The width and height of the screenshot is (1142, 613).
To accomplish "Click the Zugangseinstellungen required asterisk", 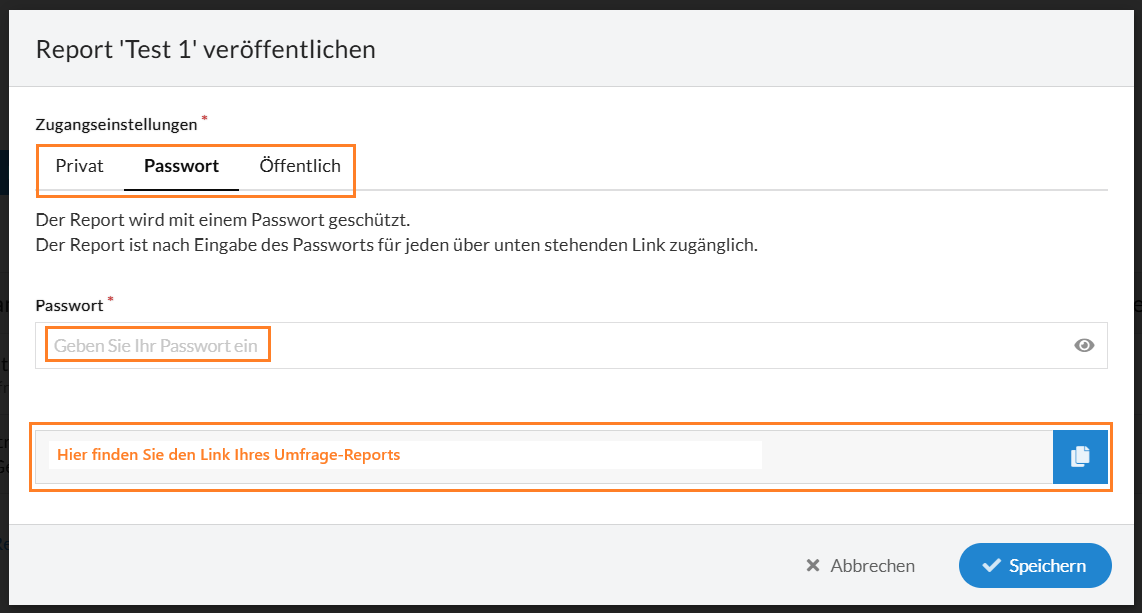I will point(207,117).
